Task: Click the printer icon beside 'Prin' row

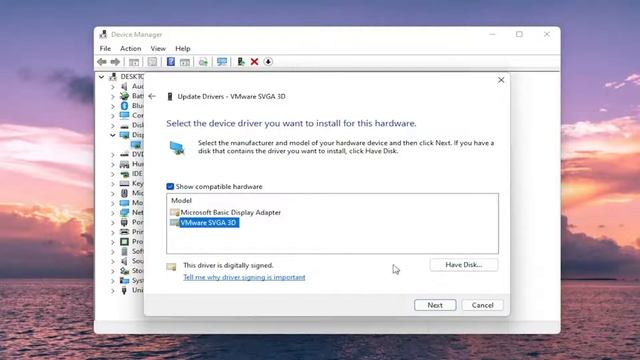Action: 124,232
